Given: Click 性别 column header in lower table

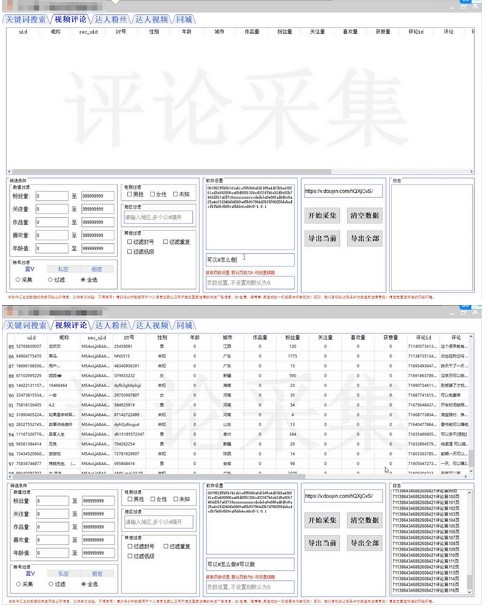Looking at the screenshot, I should pyautogui.click(x=162, y=337).
